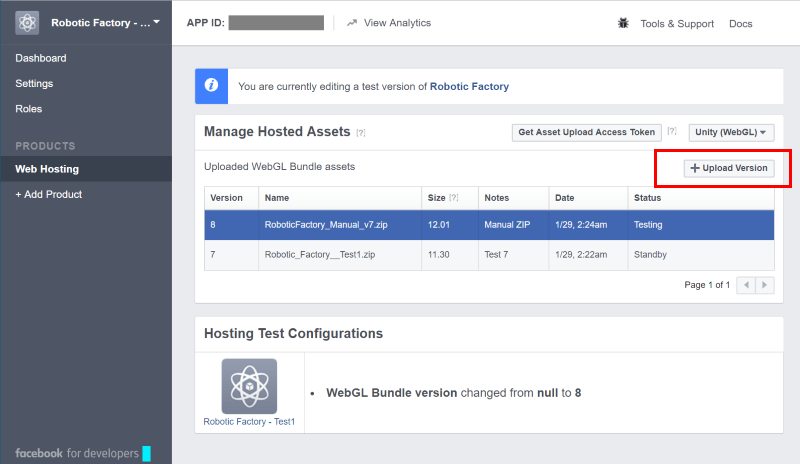Click the help [?] icon beside Manage Hosted Assets

[361, 133]
